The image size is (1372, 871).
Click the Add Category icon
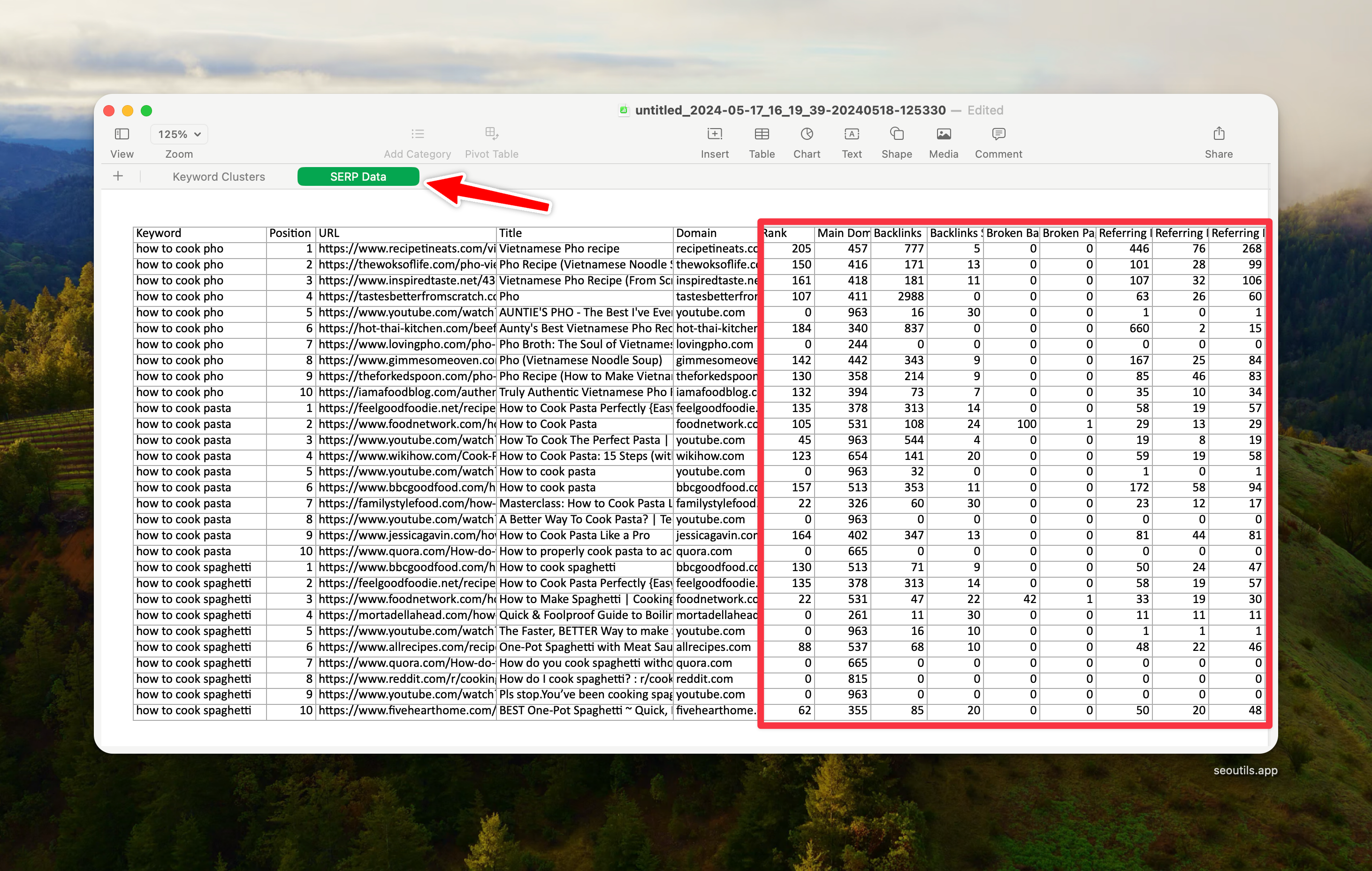[x=417, y=134]
